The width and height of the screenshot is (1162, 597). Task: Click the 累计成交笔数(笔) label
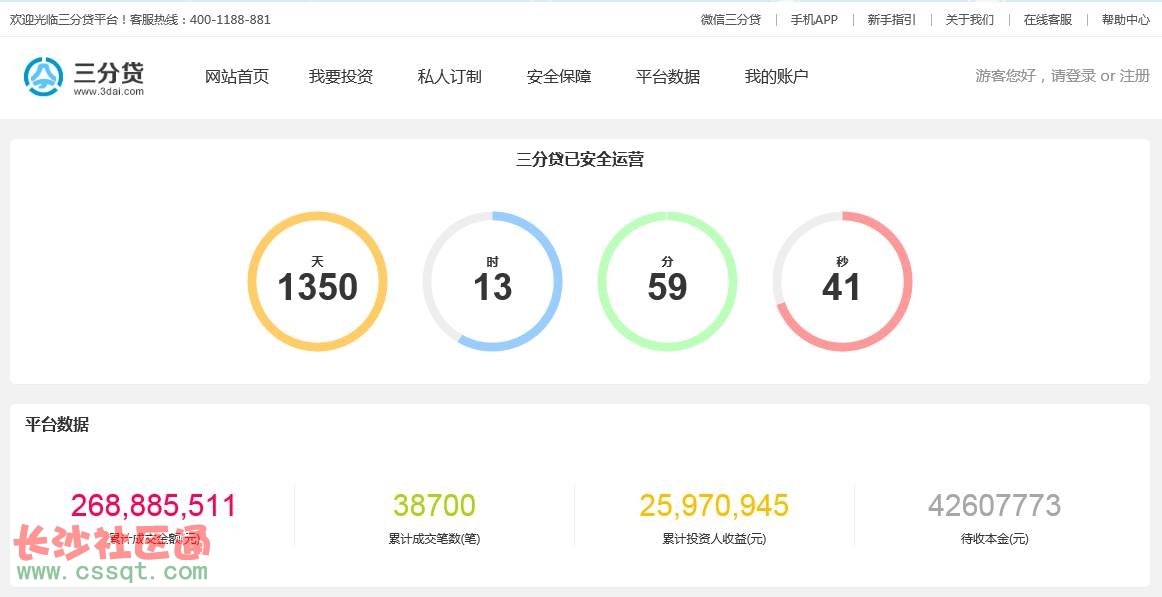434,539
